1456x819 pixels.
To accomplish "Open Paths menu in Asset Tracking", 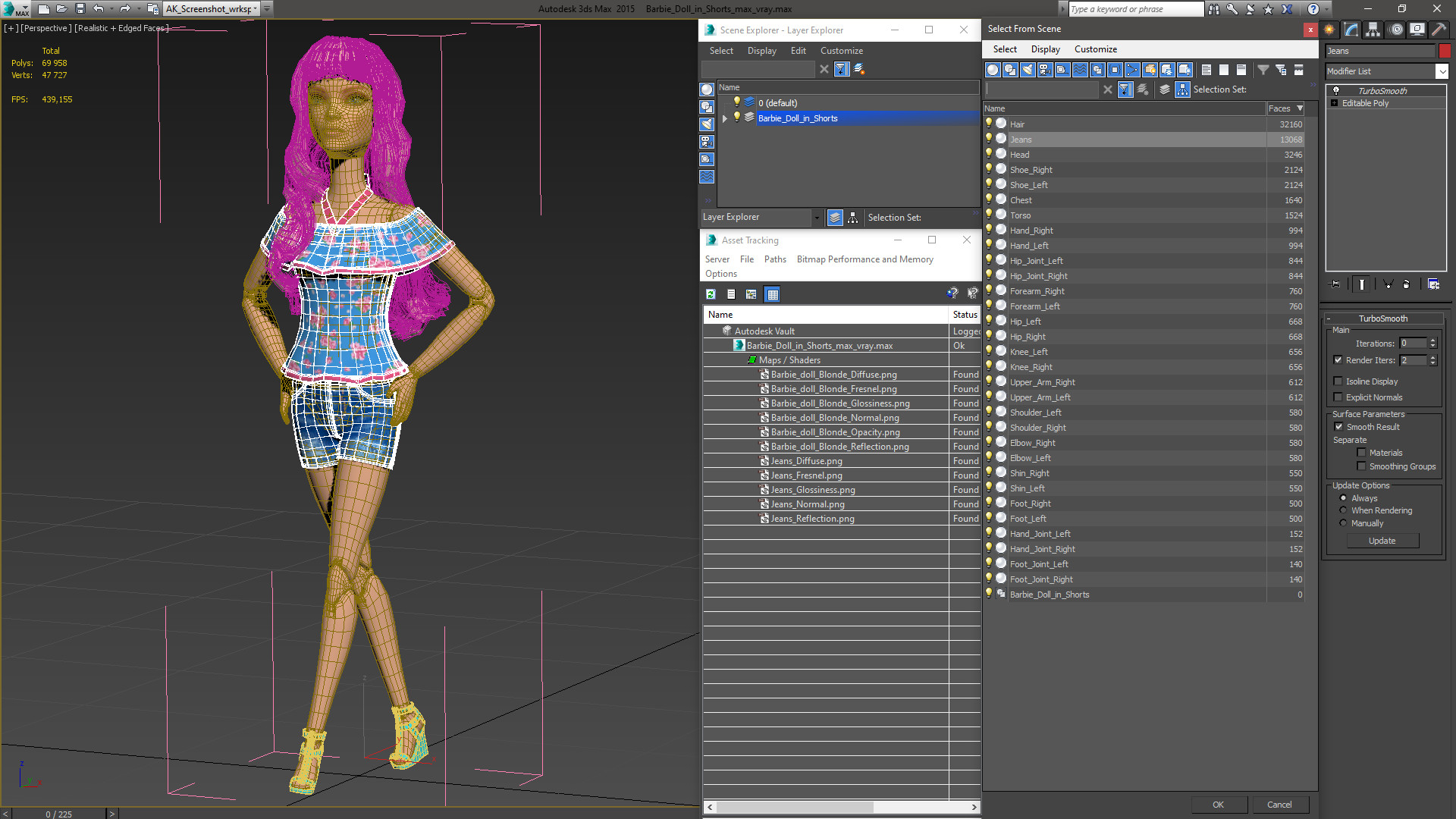I will click(x=775, y=259).
